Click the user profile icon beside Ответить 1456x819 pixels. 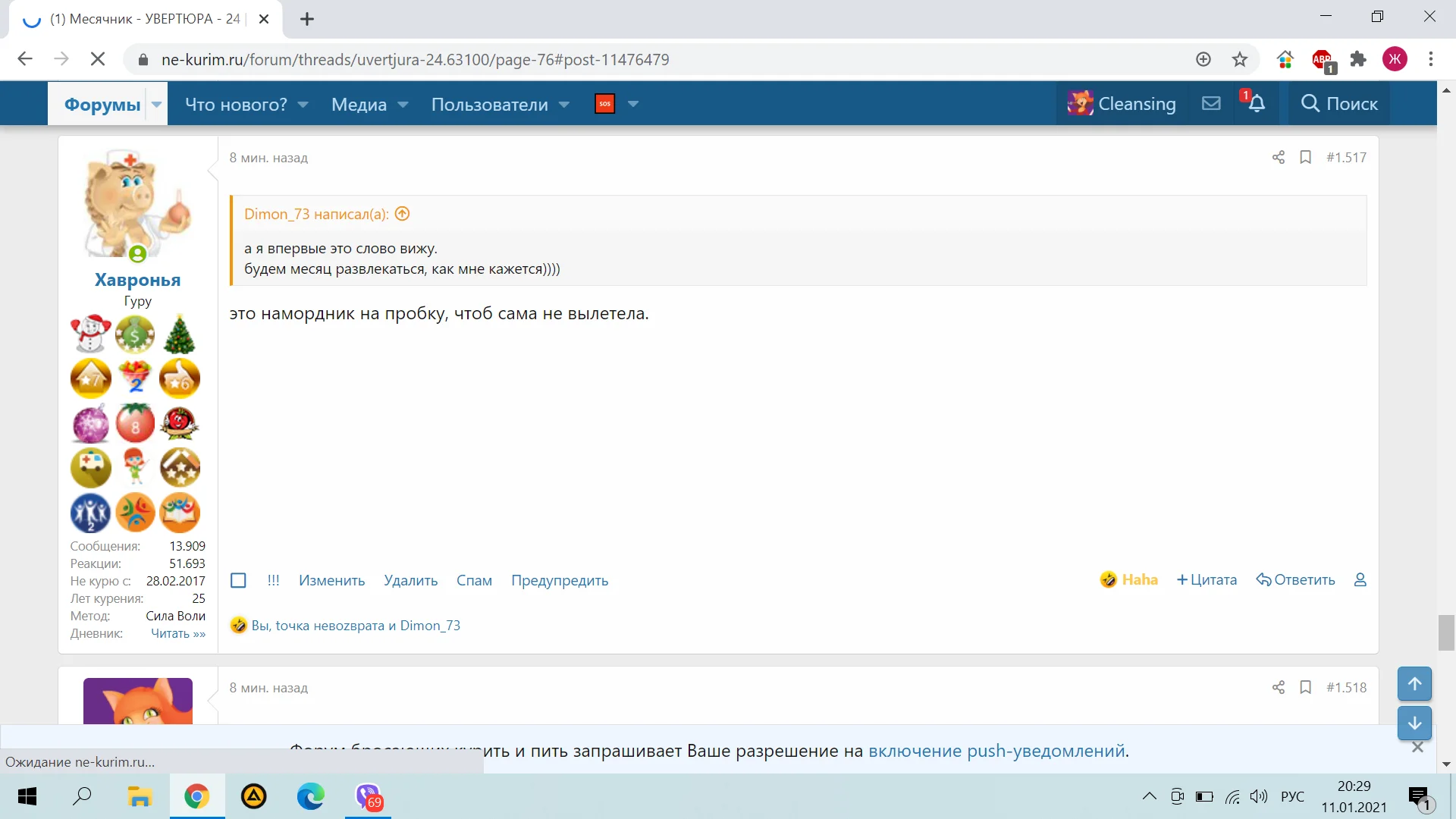click(x=1360, y=580)
